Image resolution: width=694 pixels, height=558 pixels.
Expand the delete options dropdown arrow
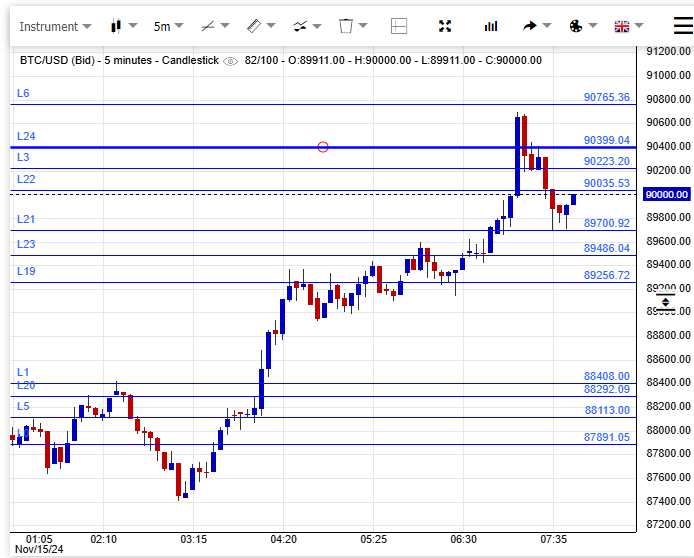coord(363,26)
